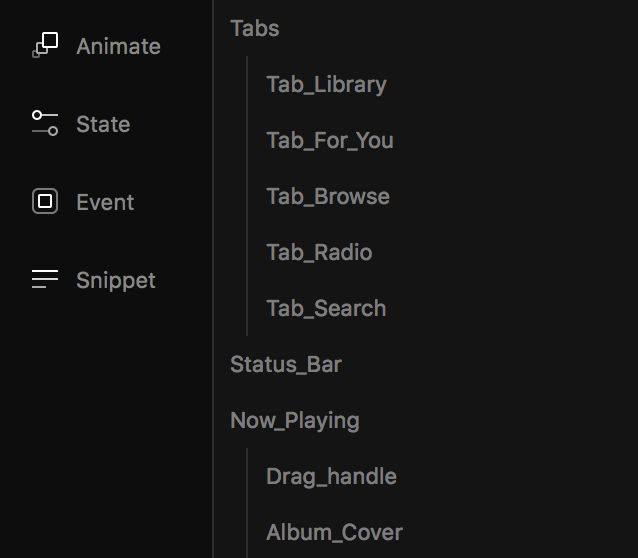Click the Event rounded square icon
Image resolution: width=638 pixels, height=558 pixels.
(45, 201)
